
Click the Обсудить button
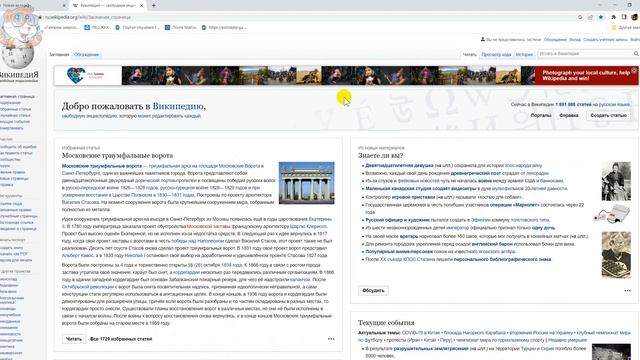click(373, 291)
